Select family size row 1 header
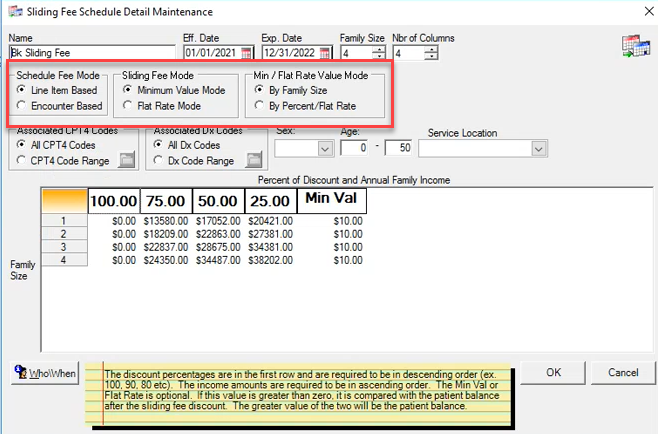The height and width of the screenshot is (434, 658). [64, 221]
